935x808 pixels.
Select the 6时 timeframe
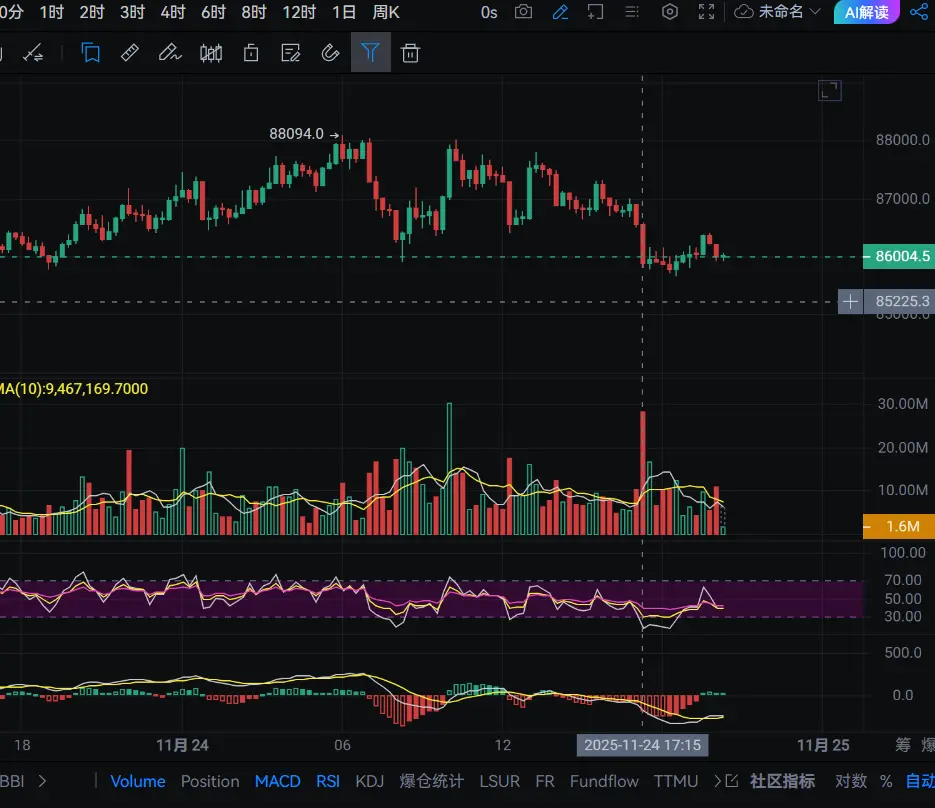[x=213, y=12]
